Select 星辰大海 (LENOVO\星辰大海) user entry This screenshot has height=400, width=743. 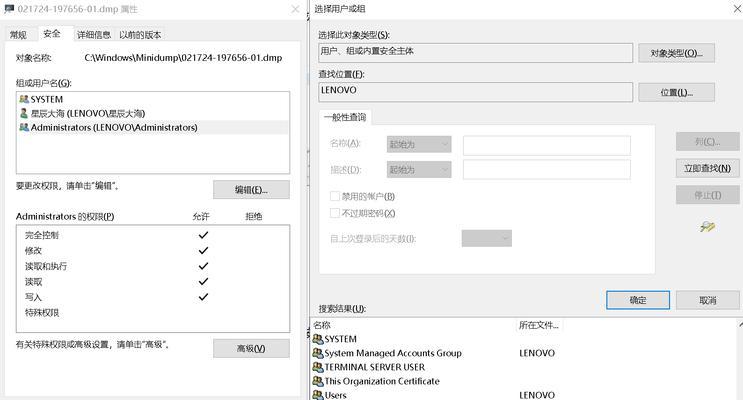point(153,113)
